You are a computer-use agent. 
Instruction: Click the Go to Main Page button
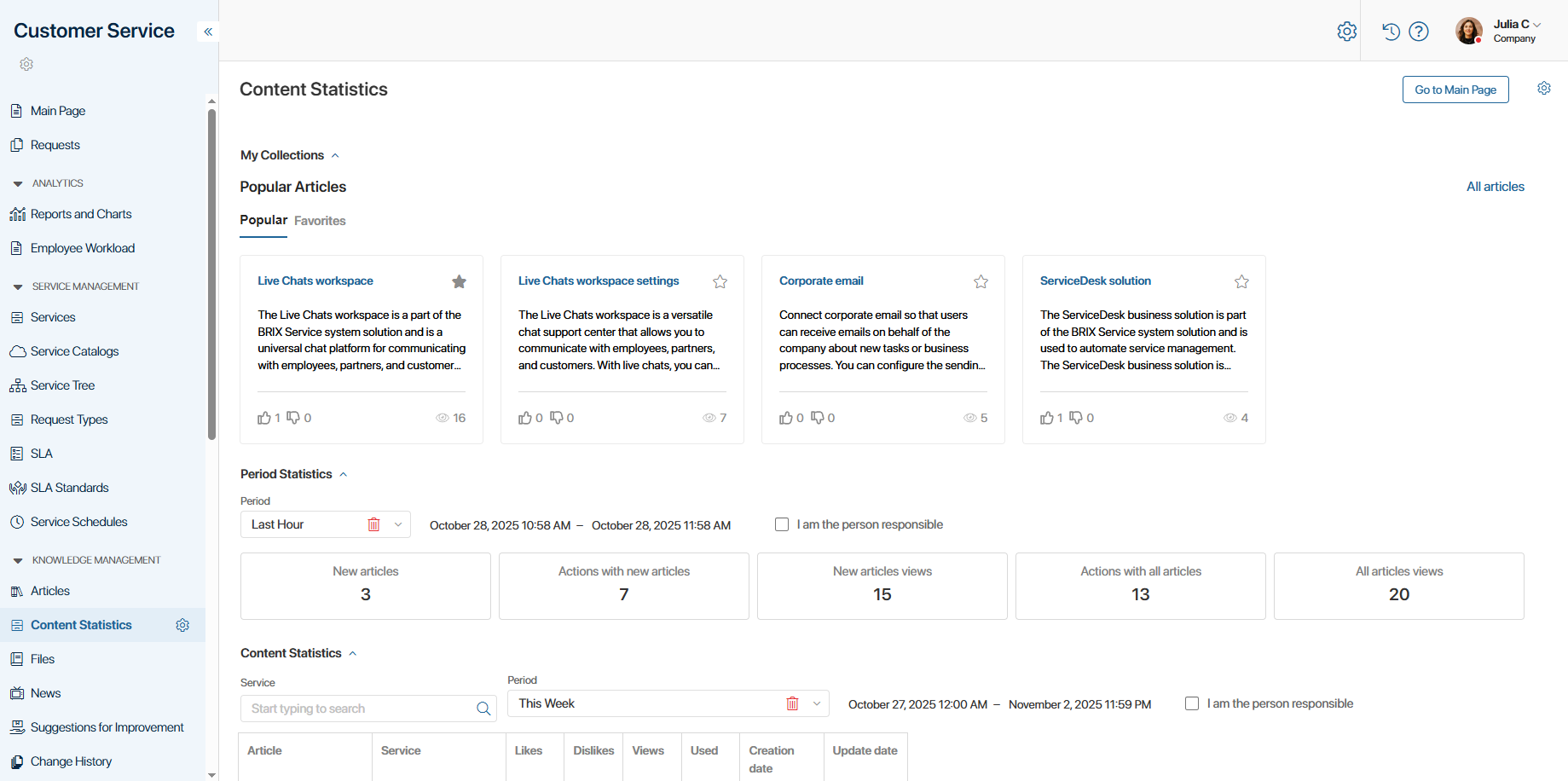point(1455,90)
